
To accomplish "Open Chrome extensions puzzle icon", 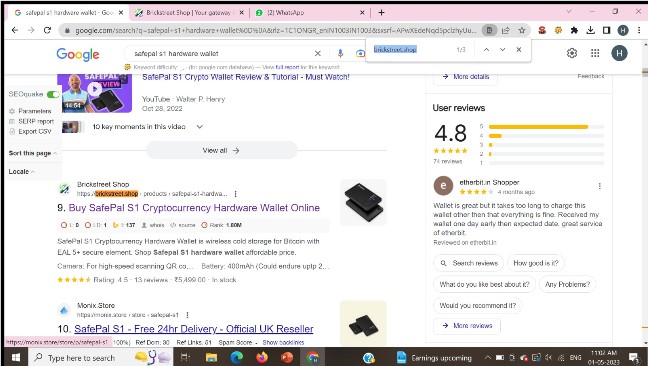I will (574, 30).
